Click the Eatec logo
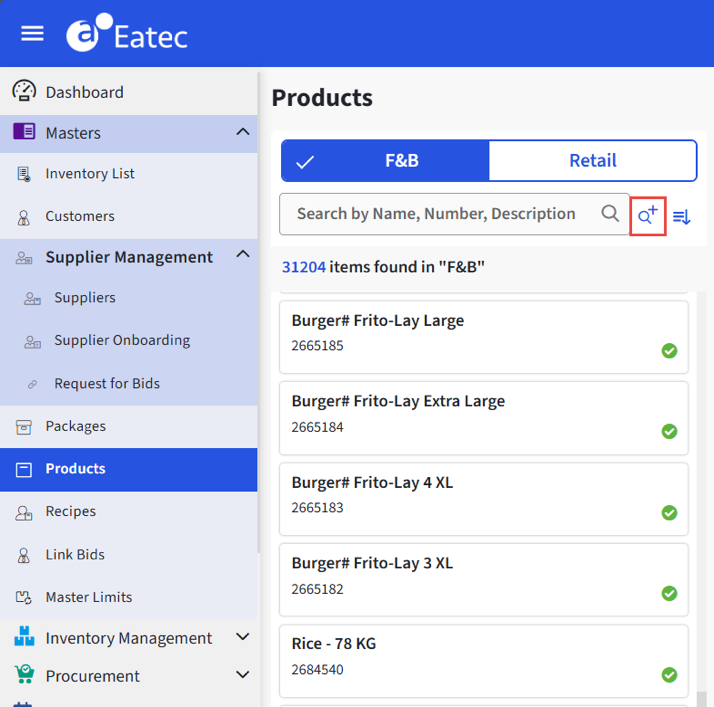This screenshot has height=707, width=714. [x=127, y=33]
